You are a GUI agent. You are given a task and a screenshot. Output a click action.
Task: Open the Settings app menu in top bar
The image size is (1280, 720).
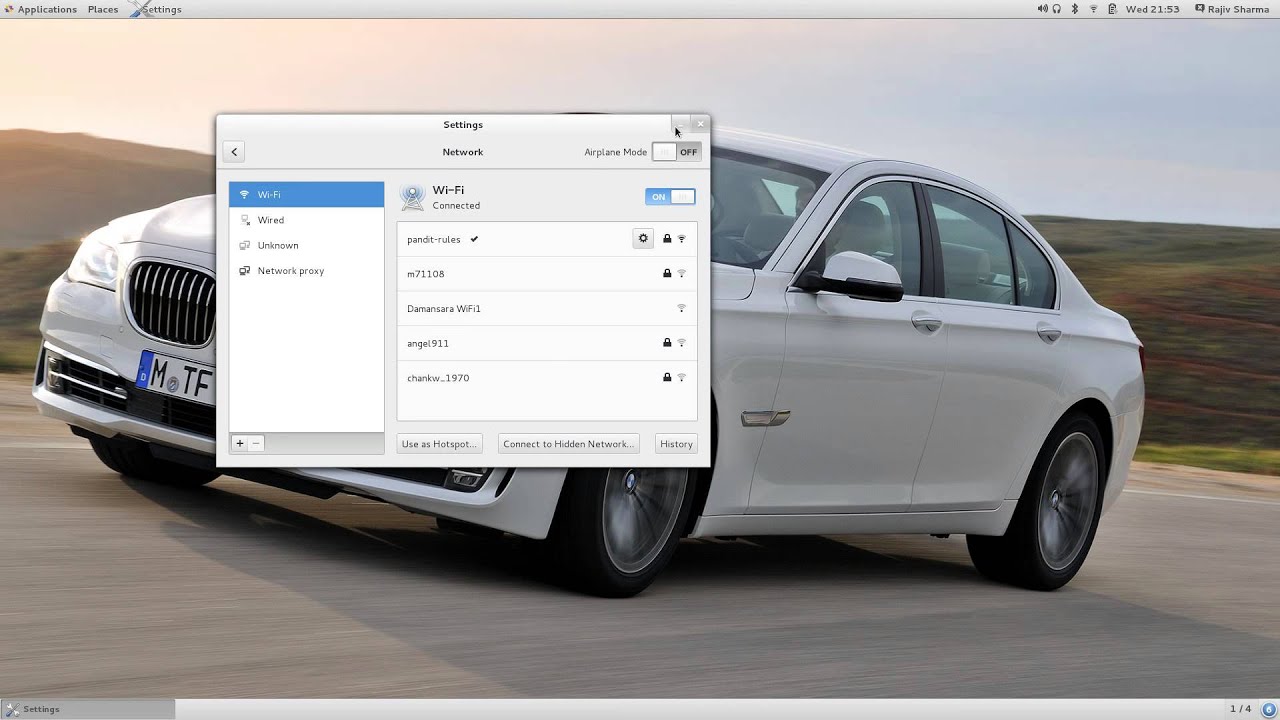[156, 9]
